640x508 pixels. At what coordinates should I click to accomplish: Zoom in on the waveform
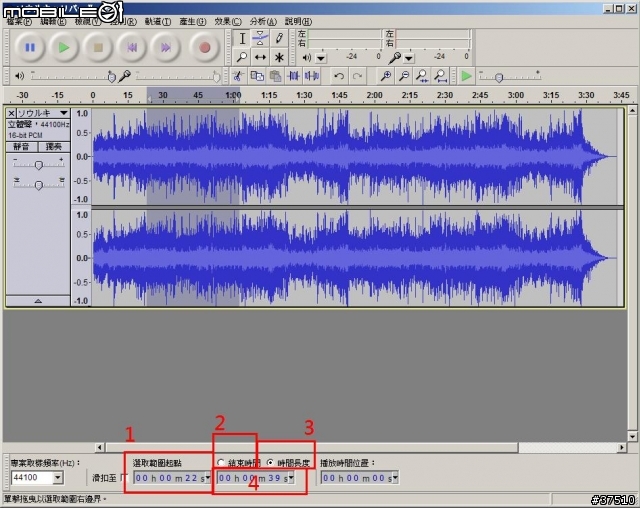tap(385, 76)
